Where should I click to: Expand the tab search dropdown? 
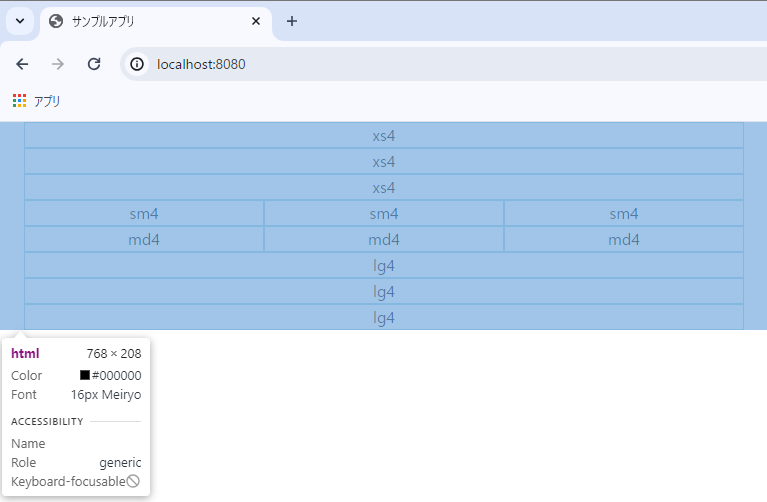[19, 21]
